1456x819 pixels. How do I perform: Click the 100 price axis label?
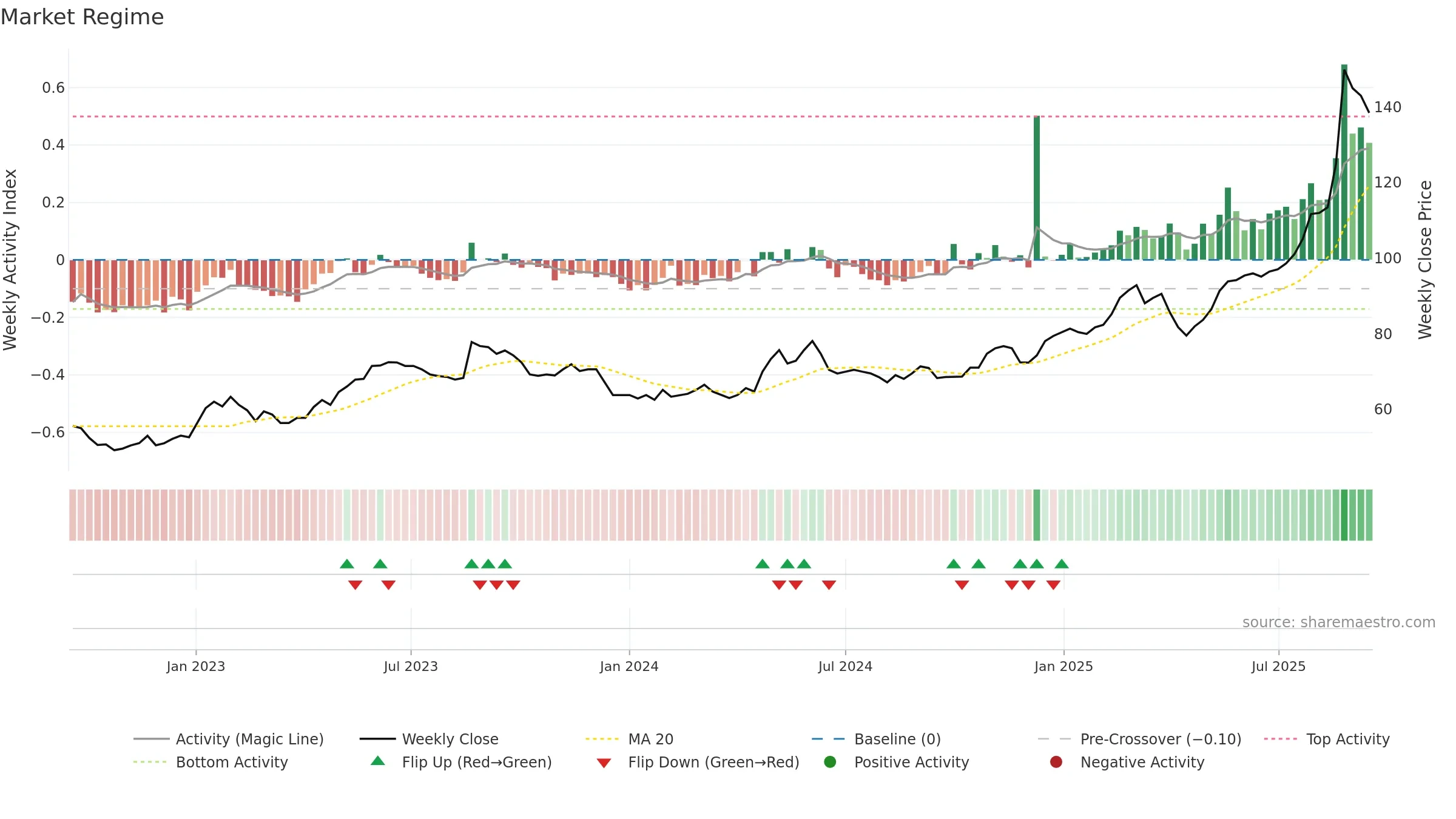1388,258
